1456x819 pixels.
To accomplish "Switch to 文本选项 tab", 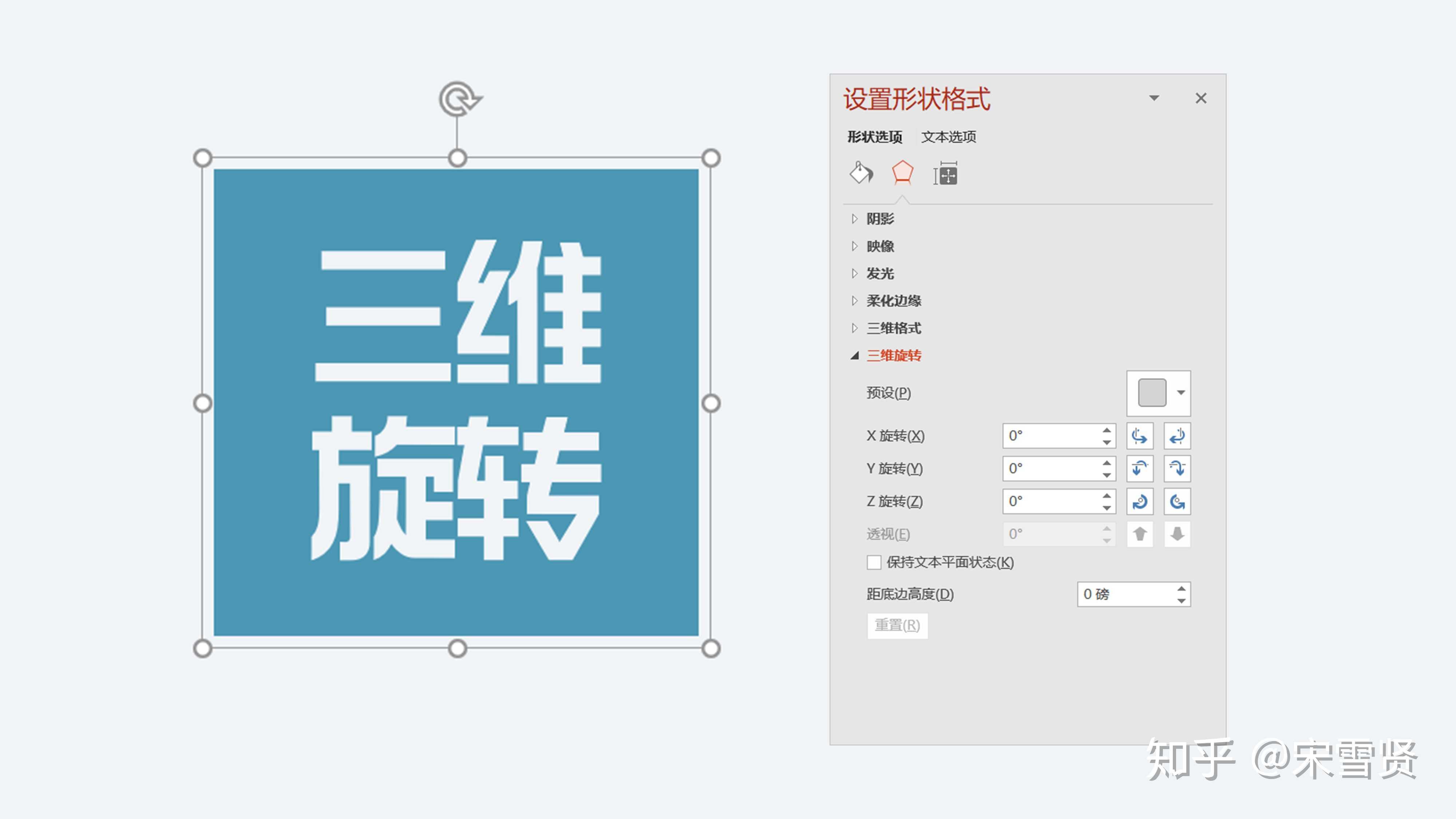I will tap(949, 137).
